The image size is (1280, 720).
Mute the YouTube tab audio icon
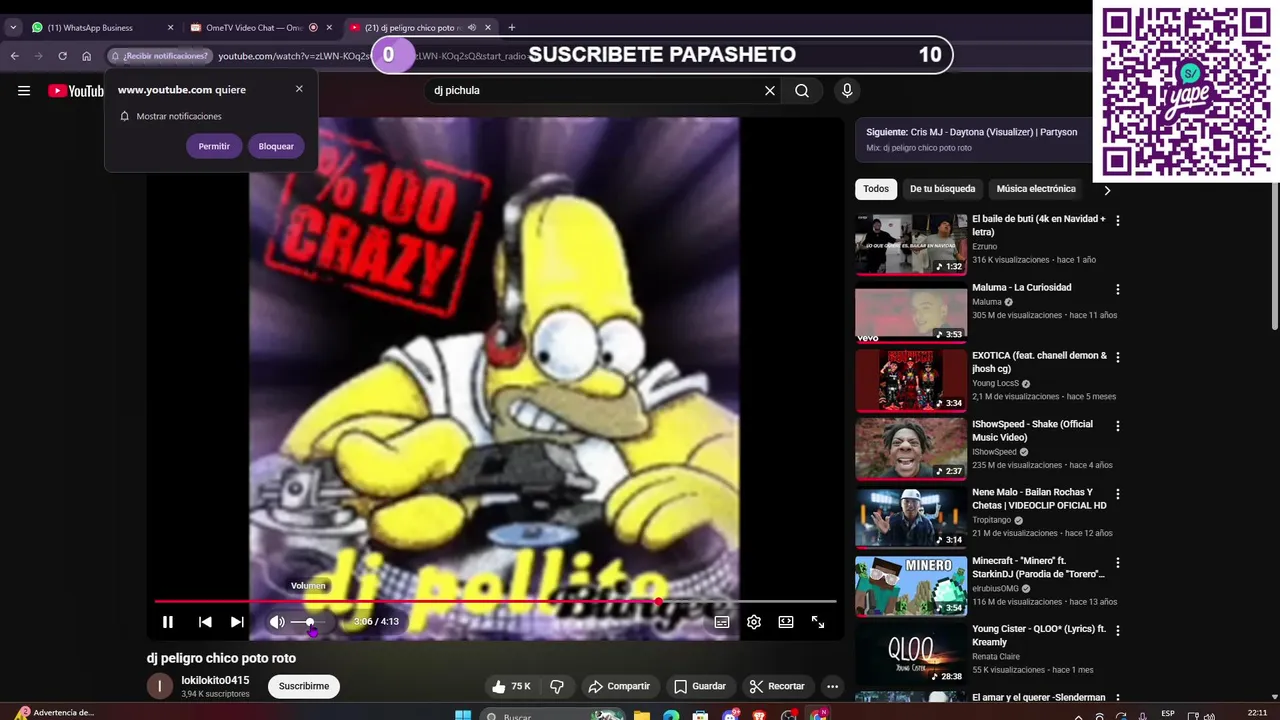471,28
